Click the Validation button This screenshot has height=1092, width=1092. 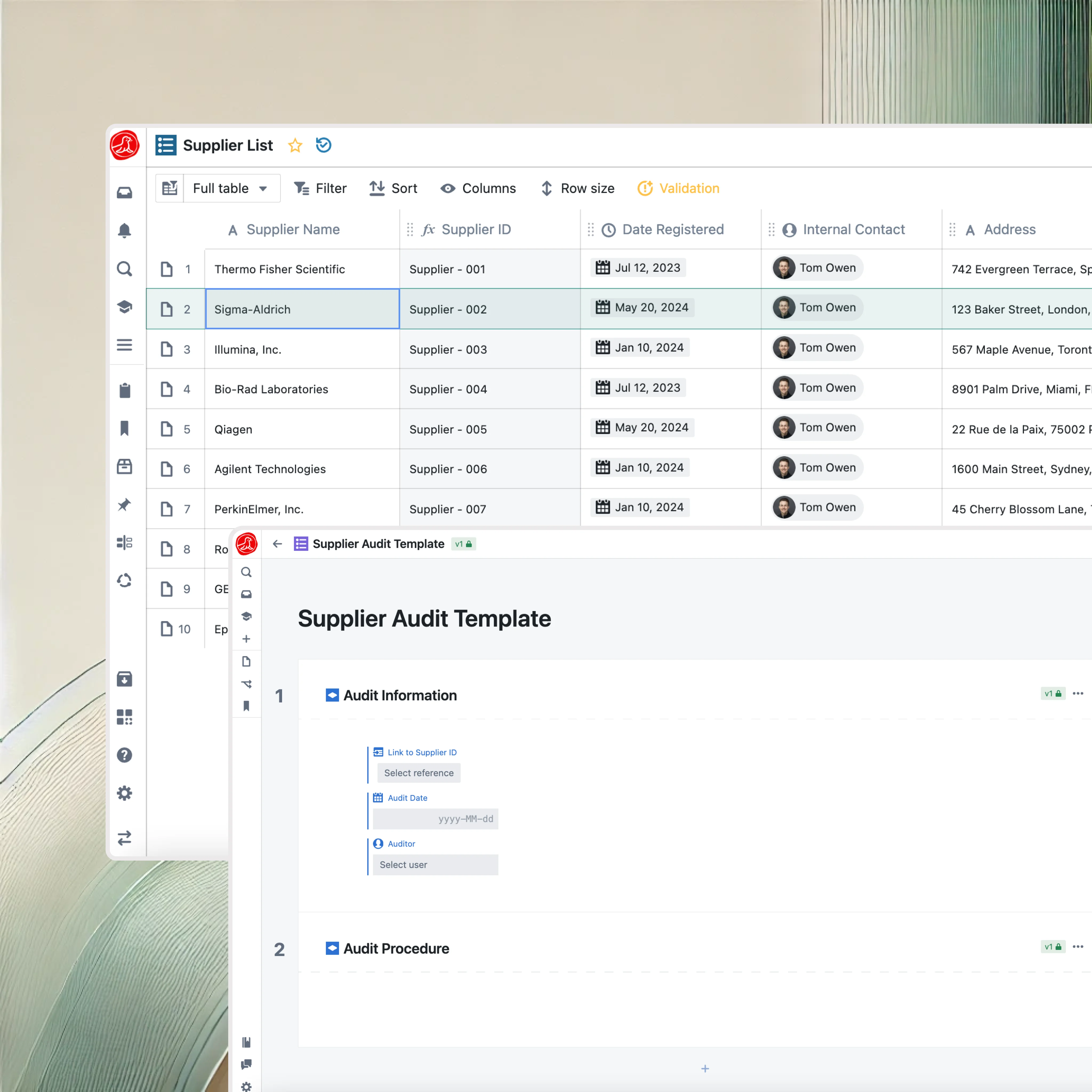point(678,188)
